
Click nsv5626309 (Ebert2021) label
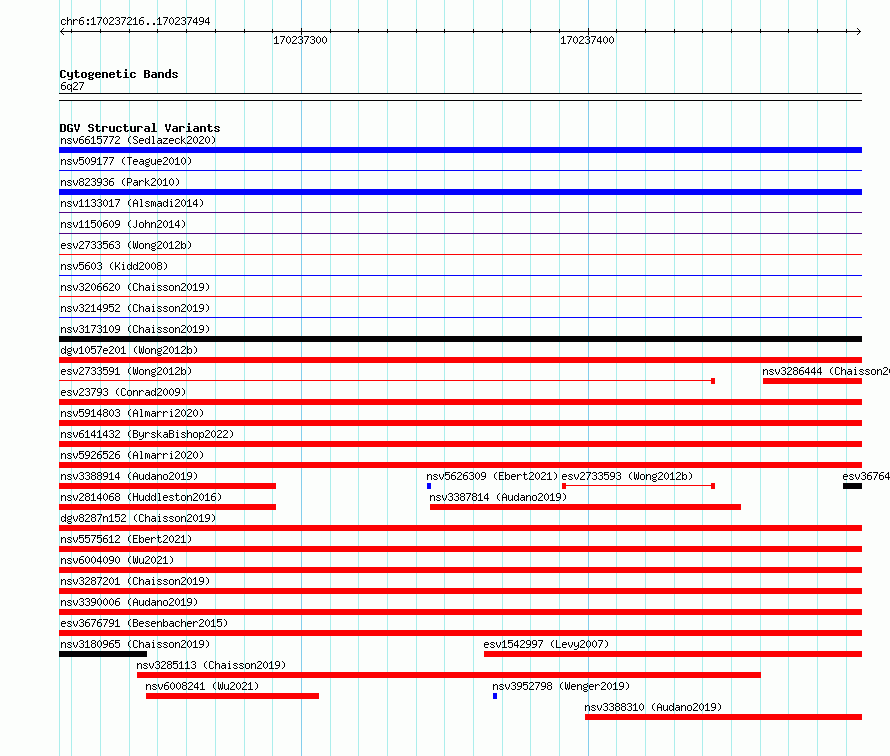point(492,476)
